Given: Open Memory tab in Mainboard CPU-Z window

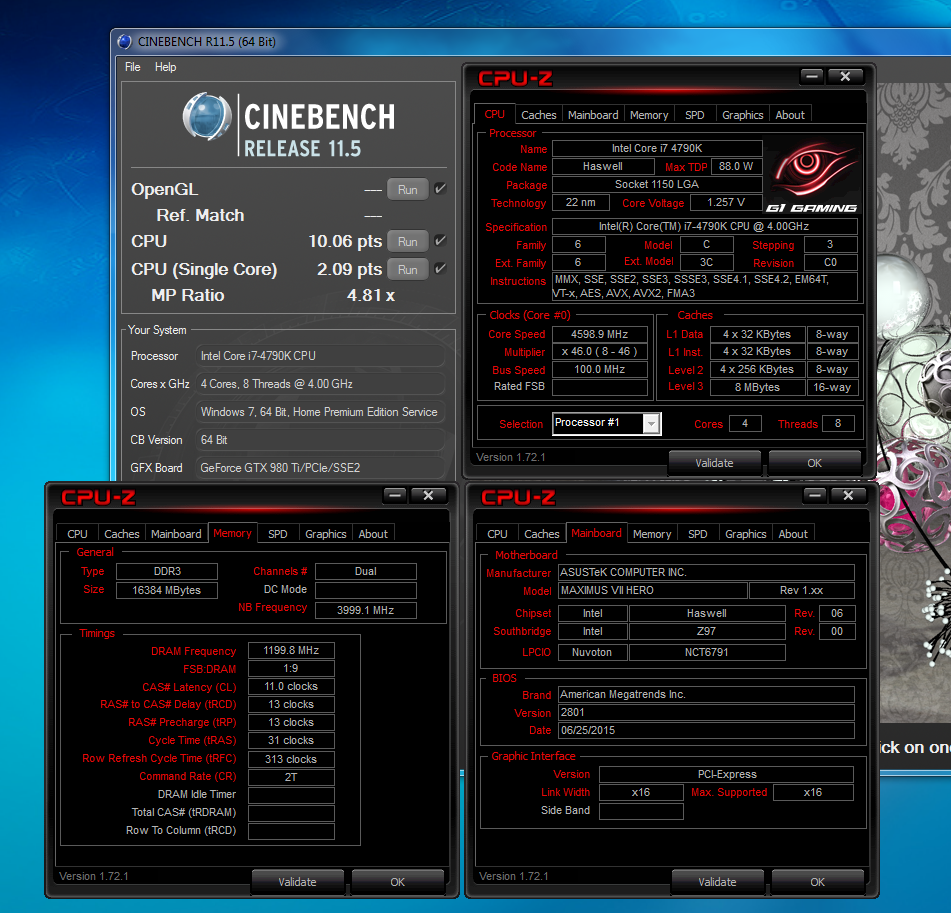Looking at the screenshot, I should click(652, 534).
